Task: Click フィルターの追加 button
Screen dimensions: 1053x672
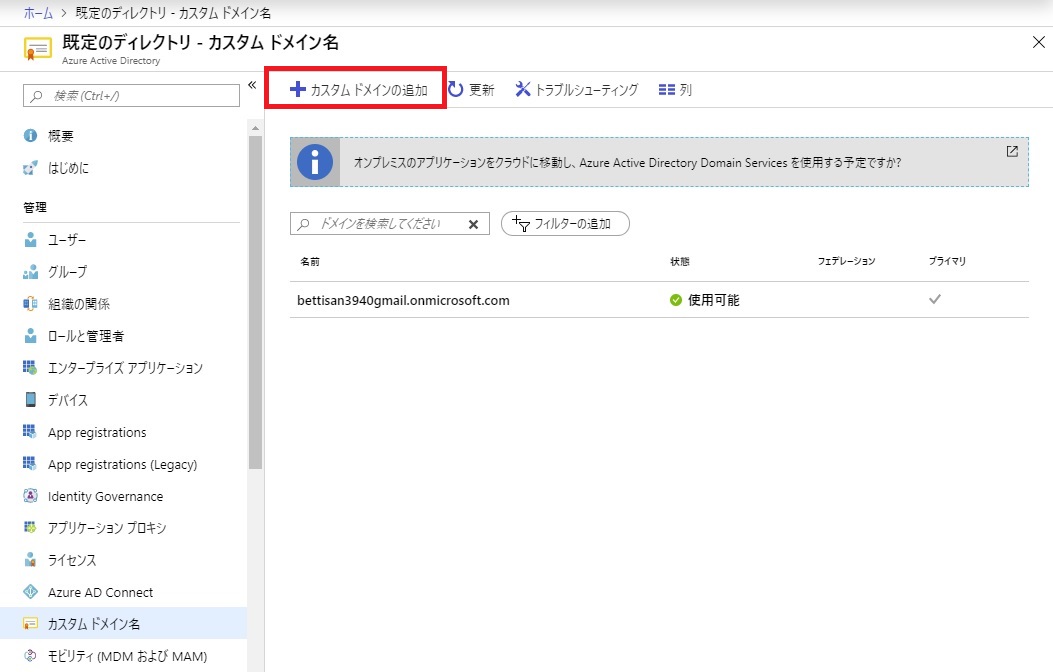Action: pyautogui.click(x=565, y=224)
